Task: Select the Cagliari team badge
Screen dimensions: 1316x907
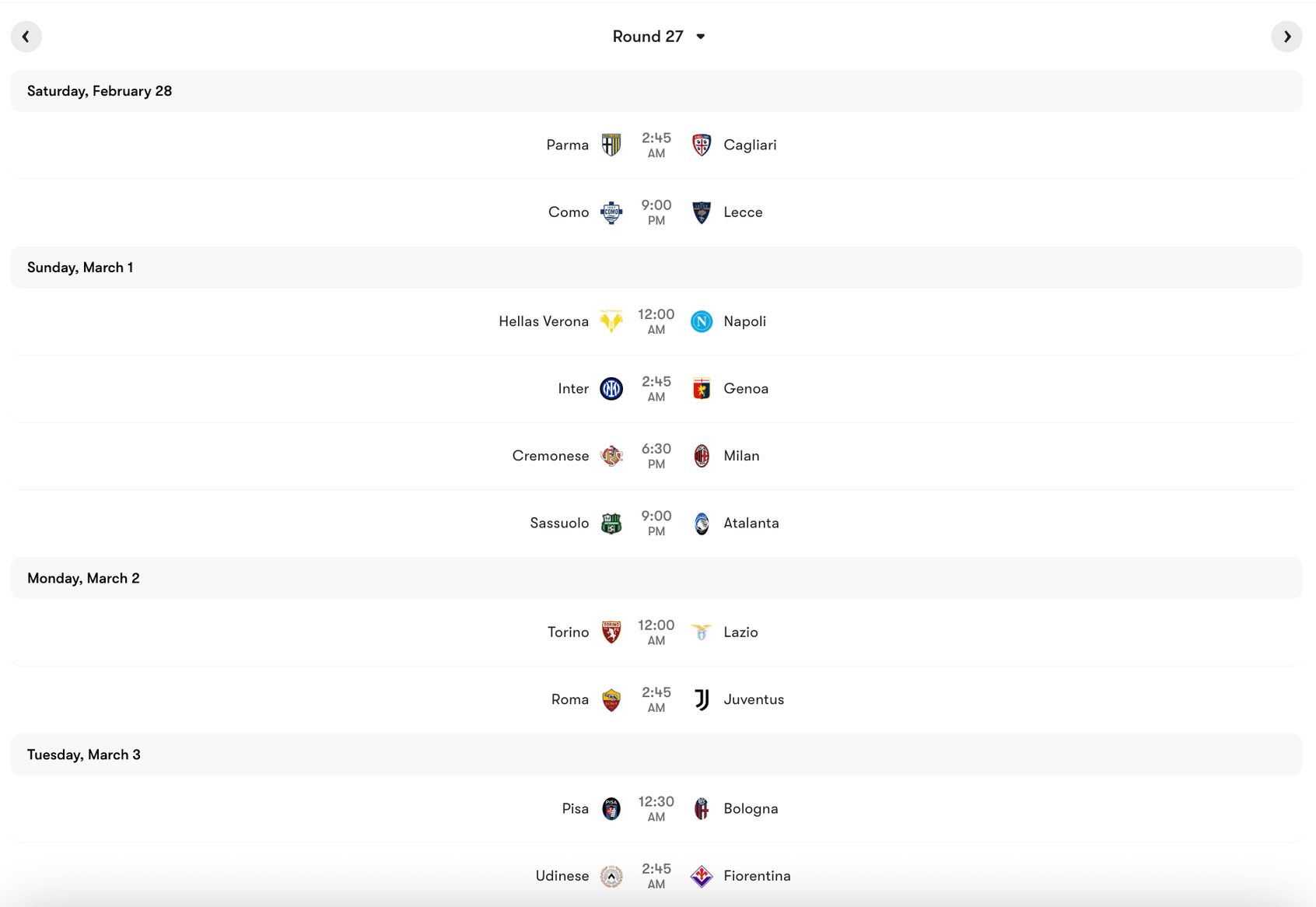Action: (701, 145)
